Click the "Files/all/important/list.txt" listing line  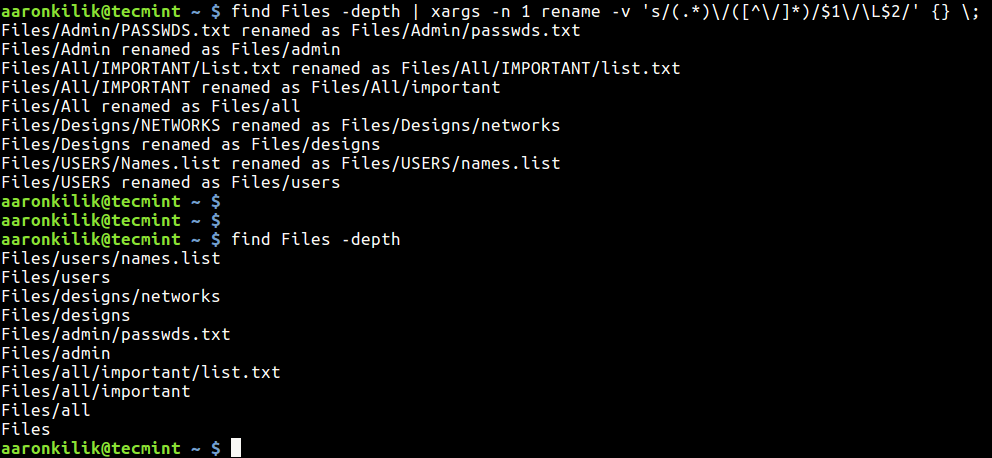140,372
